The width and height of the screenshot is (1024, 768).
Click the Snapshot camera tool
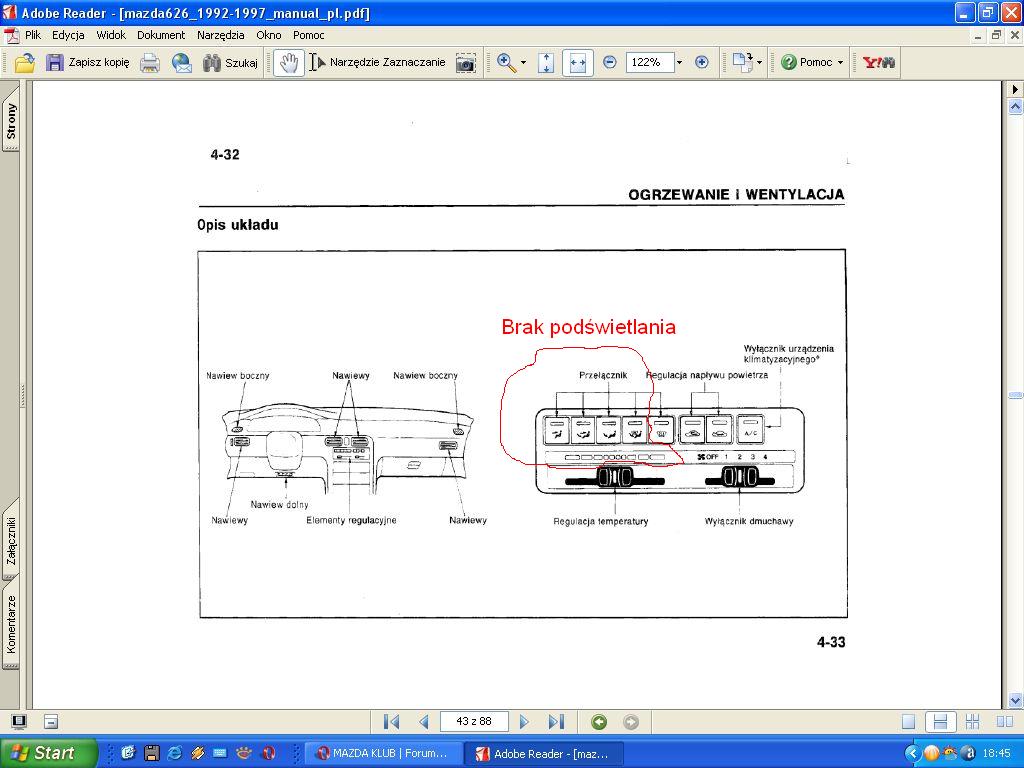tap(465, 62)
